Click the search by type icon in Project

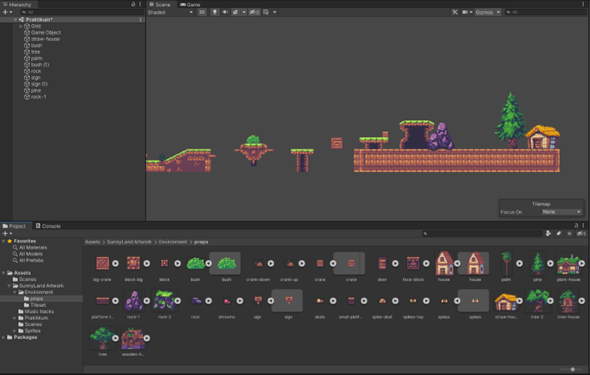pos(549,234)
